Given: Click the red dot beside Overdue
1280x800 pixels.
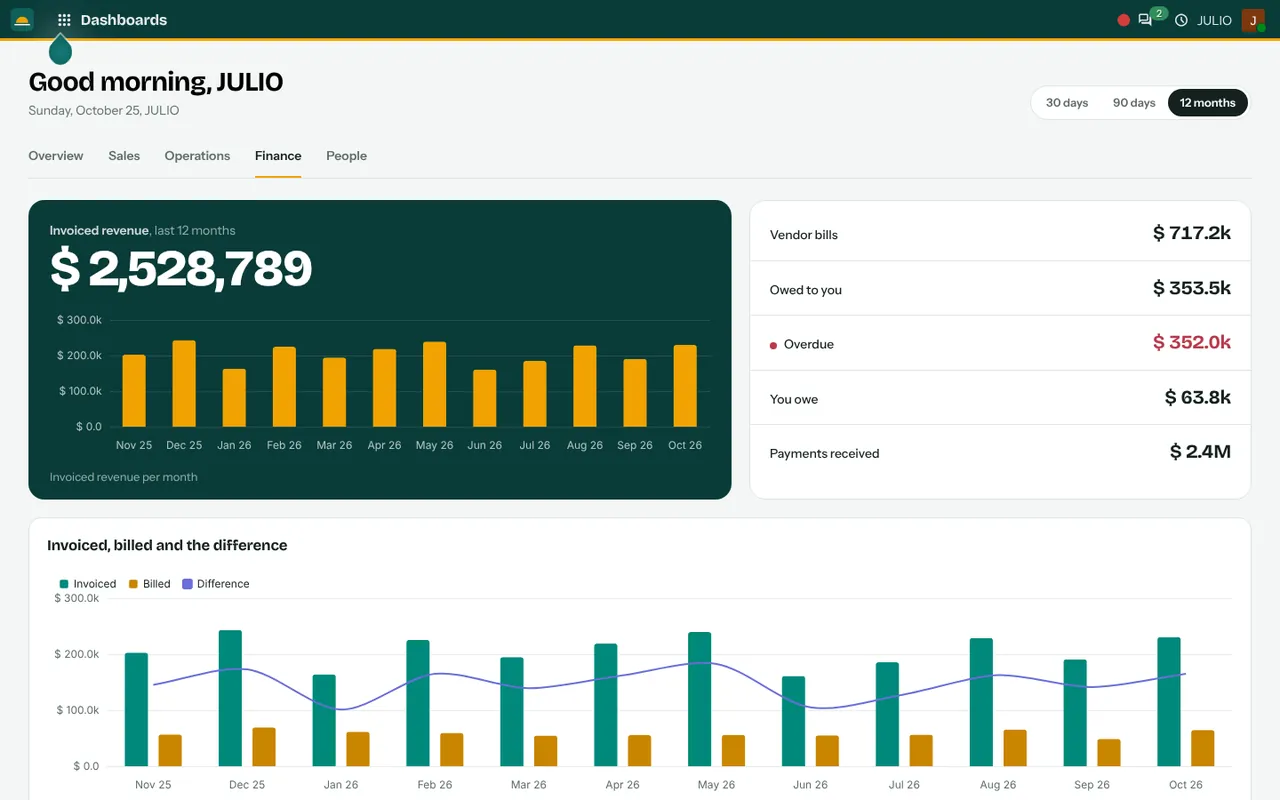Looking at the screenshot, I should pyautogui.click(x=773, y=345).
